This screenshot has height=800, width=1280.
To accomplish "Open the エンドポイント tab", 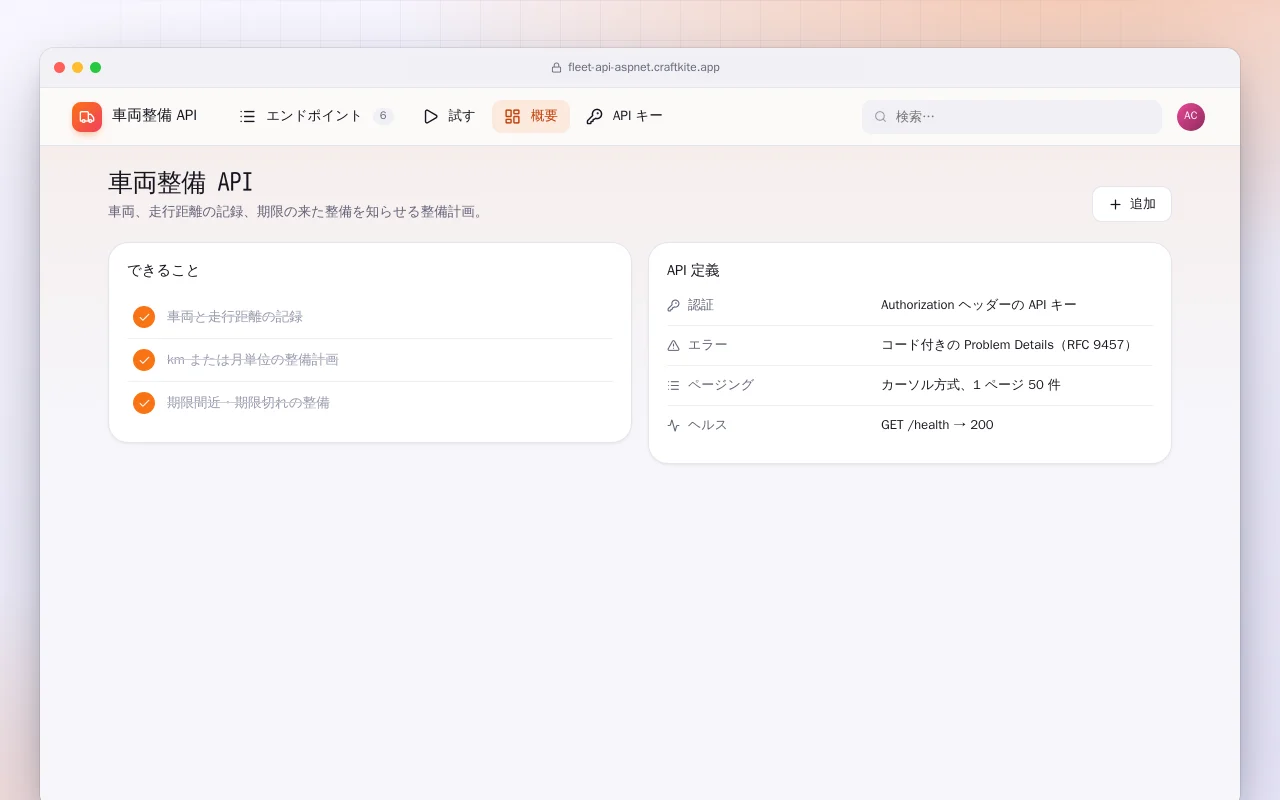I will point(317,116).
